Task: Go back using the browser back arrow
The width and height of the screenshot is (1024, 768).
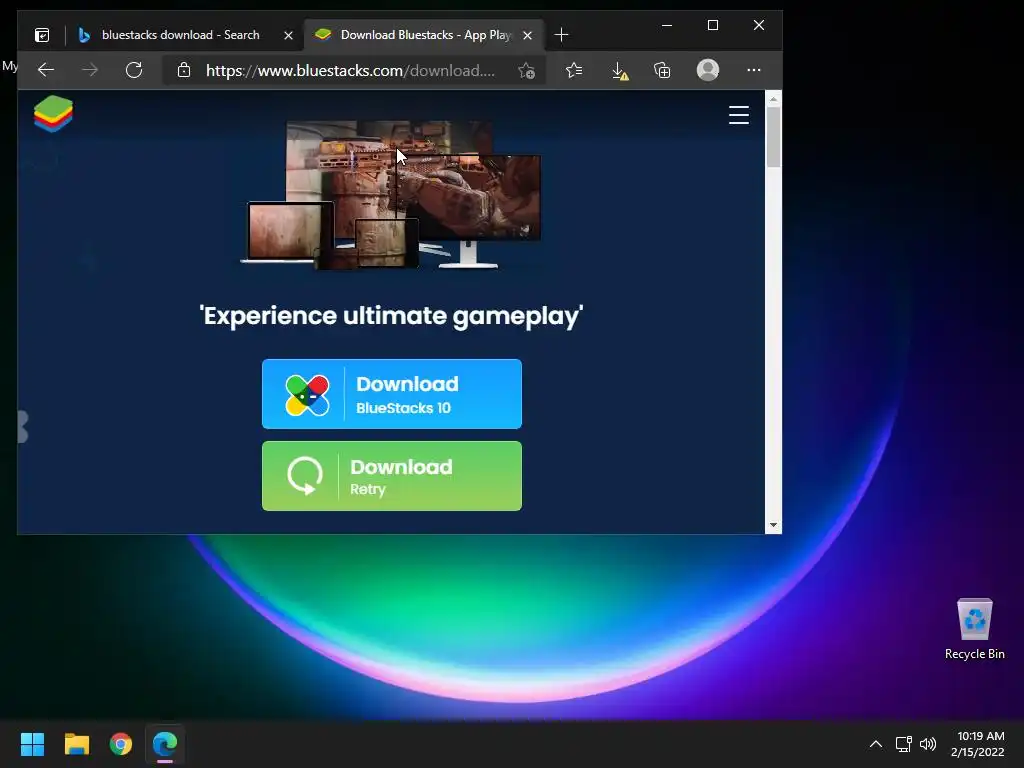Action: point(46,70)
